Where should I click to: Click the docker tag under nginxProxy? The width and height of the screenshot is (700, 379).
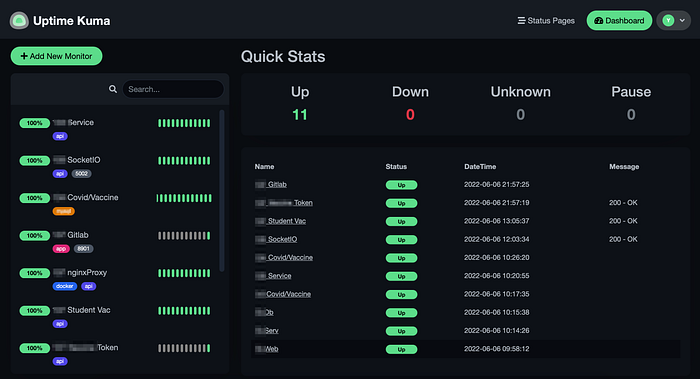click(65, 286)
